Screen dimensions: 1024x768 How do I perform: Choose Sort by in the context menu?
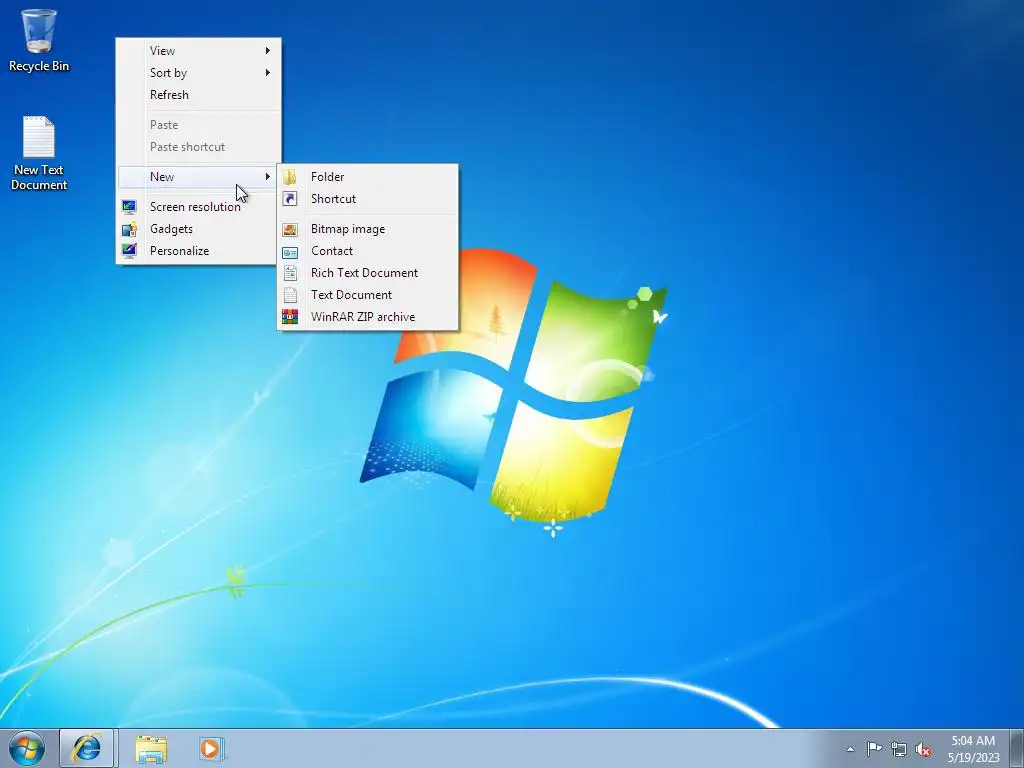click(x=199, y=72)
